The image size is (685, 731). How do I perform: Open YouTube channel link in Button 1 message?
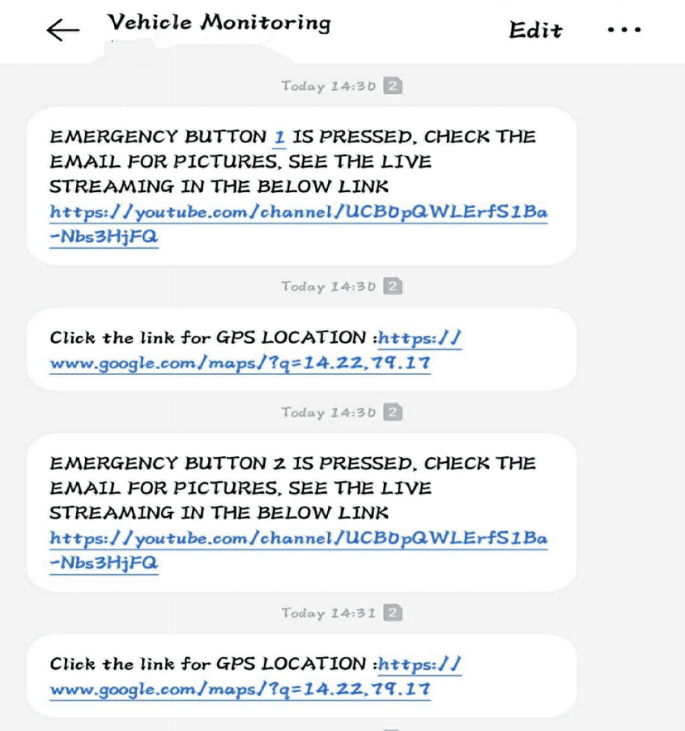298,213
